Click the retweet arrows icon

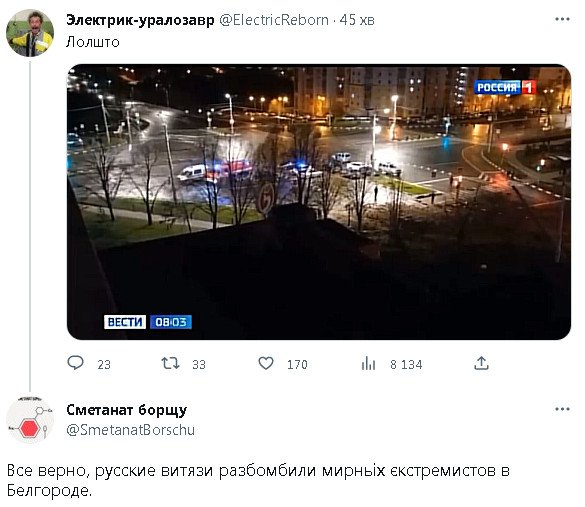pyautogui.click(x=171, y=363)
